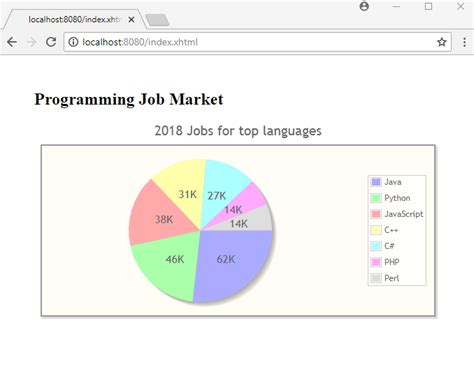474x378 pixels.
Task: Close the localhost:8080 tab
Action: pyautogui.click(x=131, y=20)
